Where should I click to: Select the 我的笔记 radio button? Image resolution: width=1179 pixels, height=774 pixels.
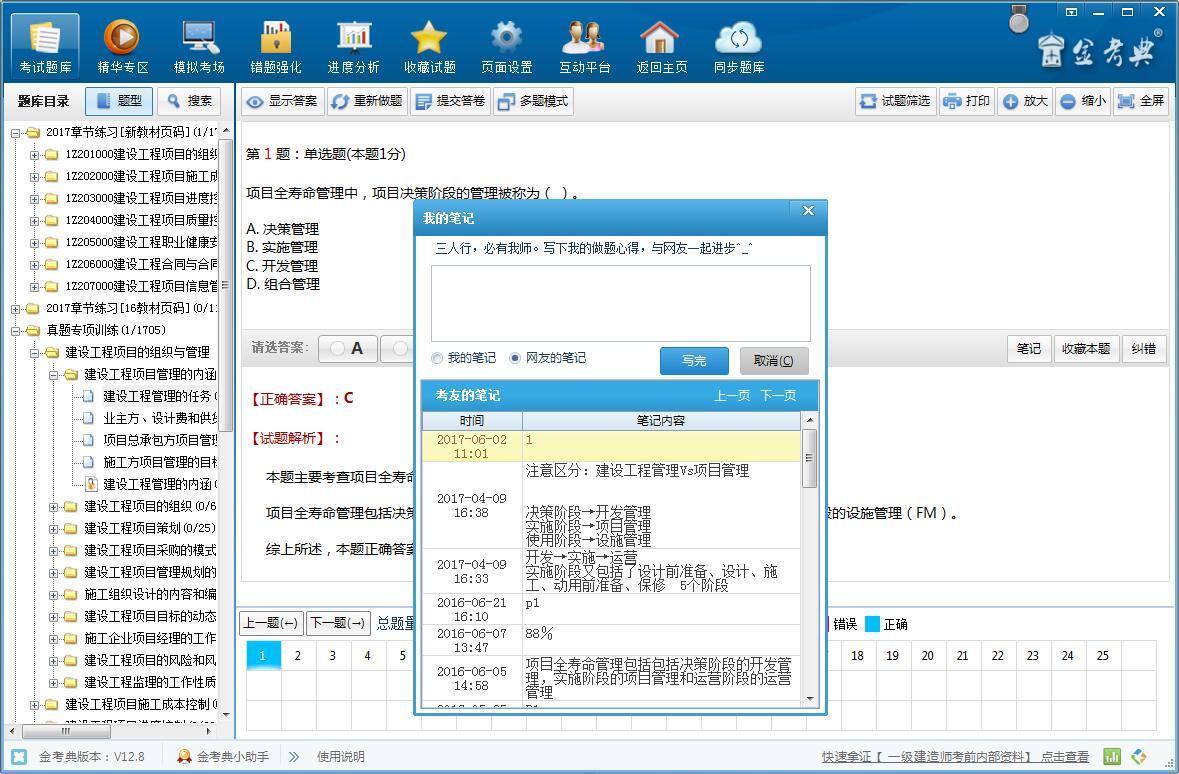tap(437, 358)
